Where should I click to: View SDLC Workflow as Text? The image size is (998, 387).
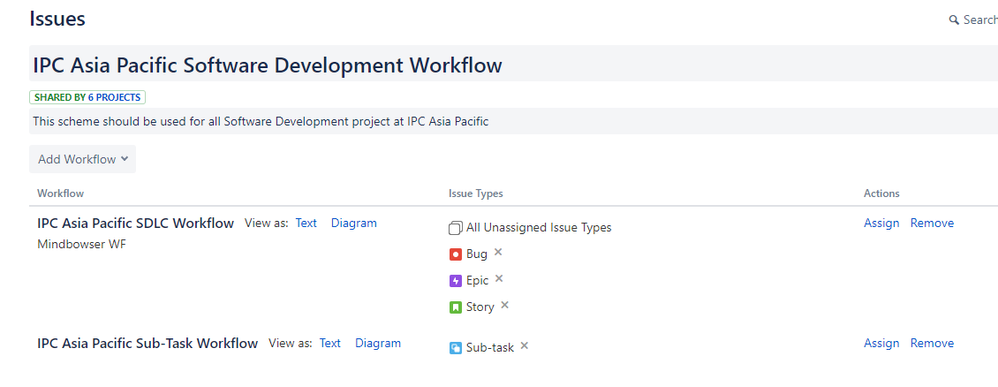pyautogui.click(x=306, y=223)
